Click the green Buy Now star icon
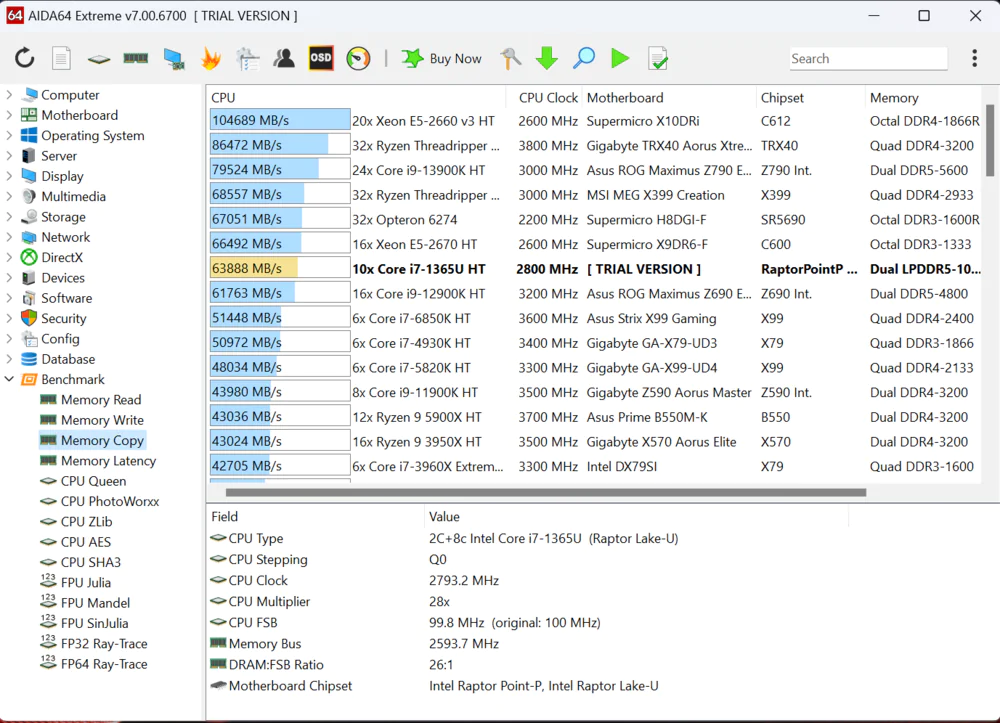The image size is (1000, 723). (413, 59)
